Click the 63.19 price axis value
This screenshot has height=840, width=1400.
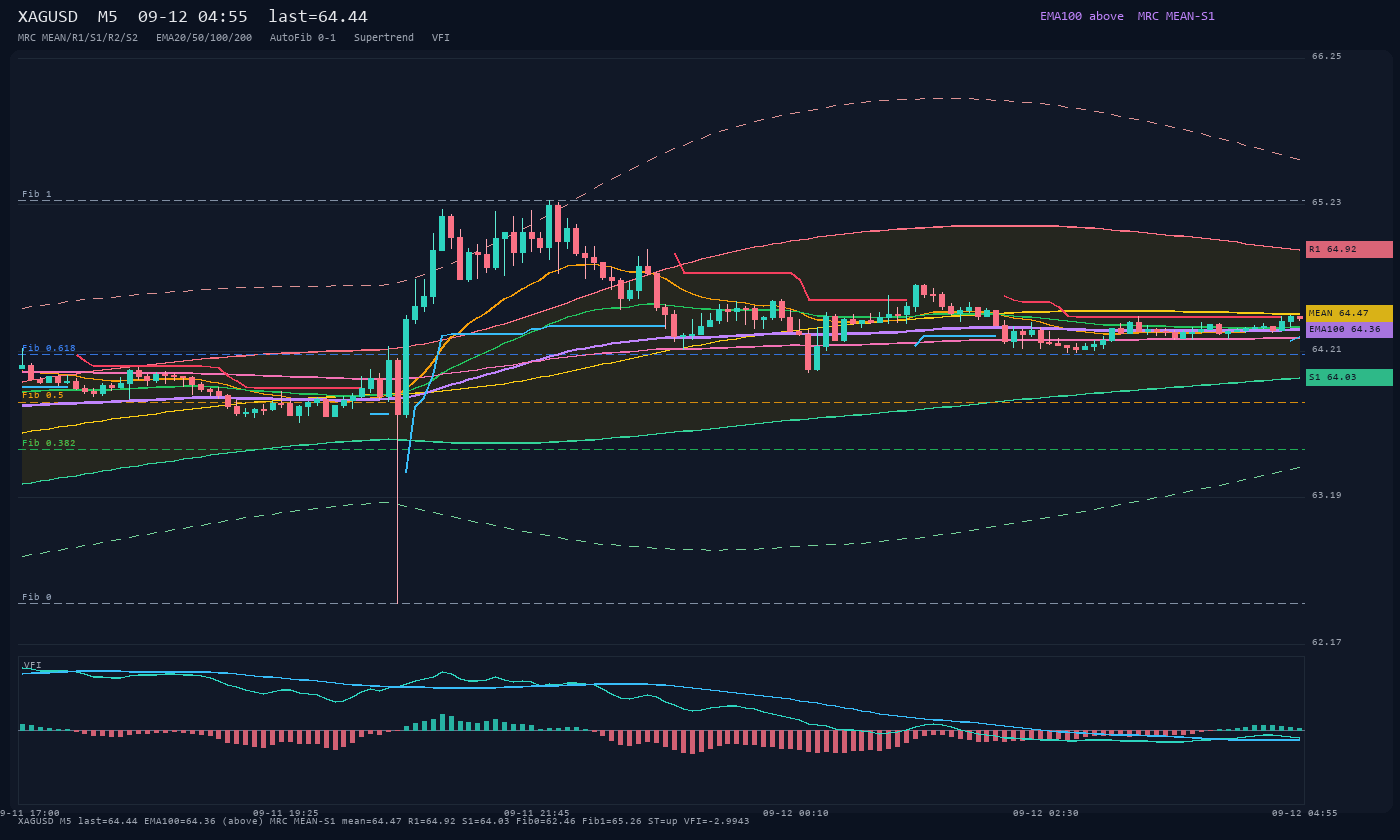[x=1327, y=495]
